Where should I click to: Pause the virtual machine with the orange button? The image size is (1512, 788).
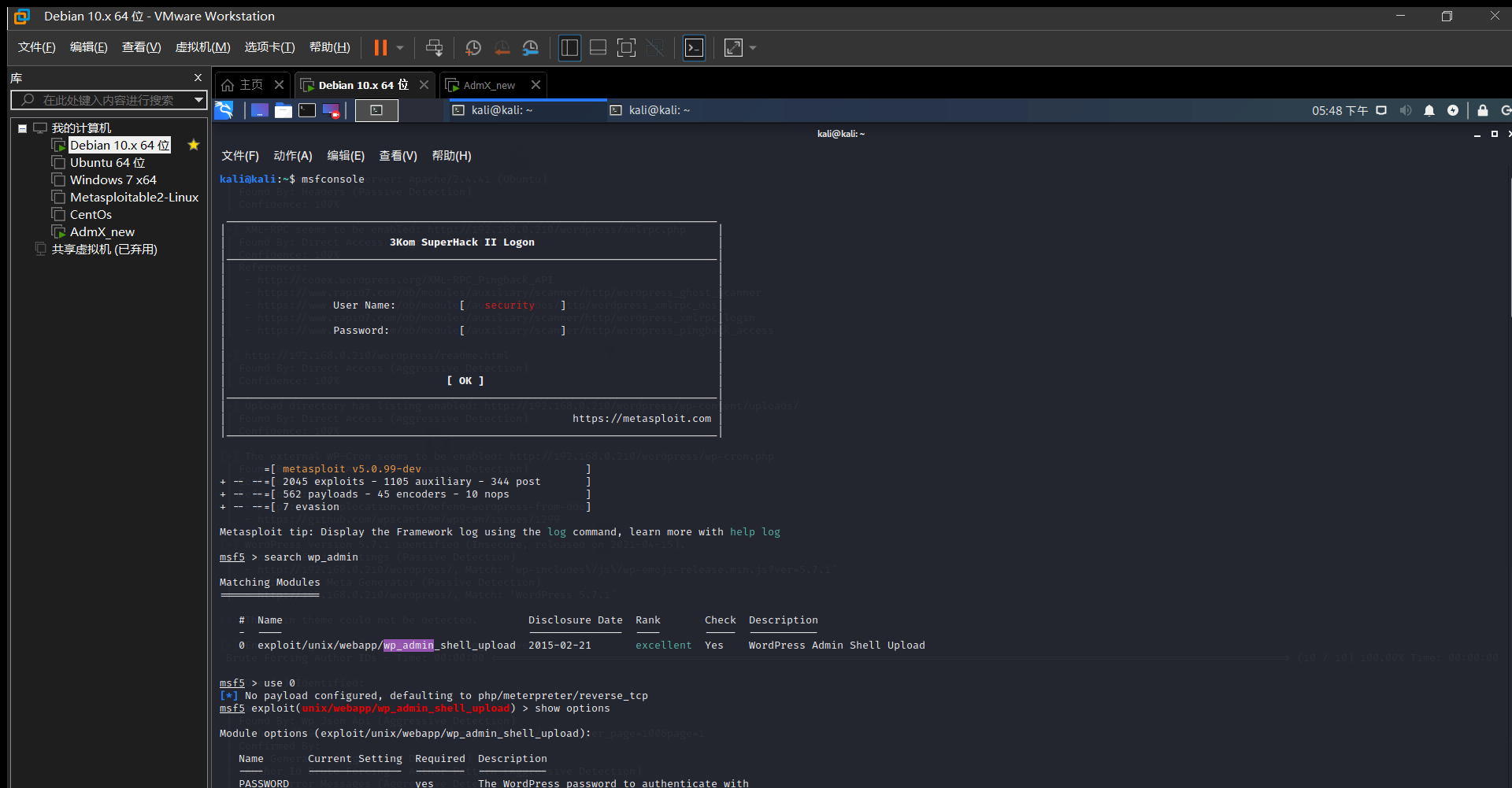tap(380, 48)
